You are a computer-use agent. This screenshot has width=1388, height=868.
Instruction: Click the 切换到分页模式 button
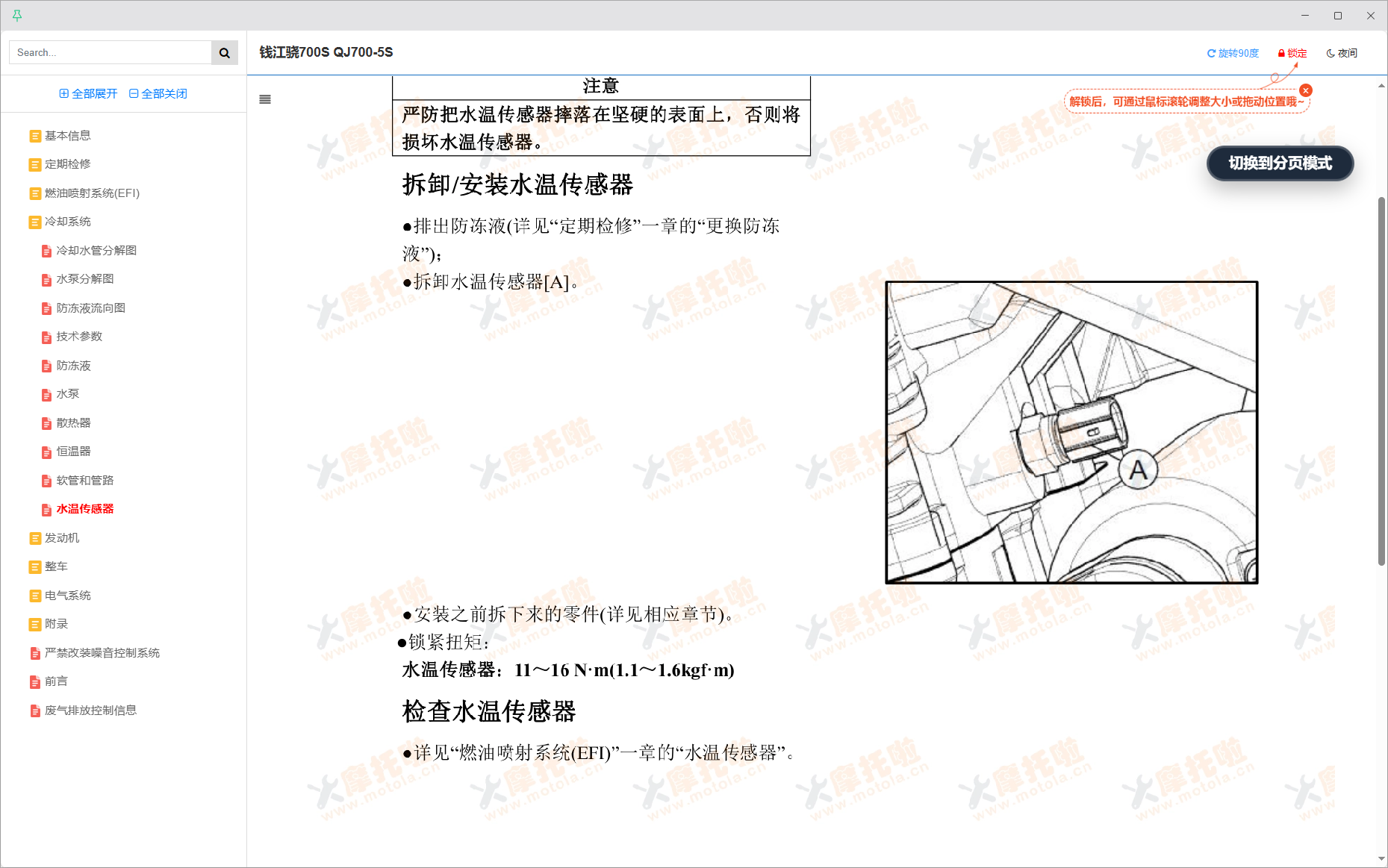pos(1280,163)
